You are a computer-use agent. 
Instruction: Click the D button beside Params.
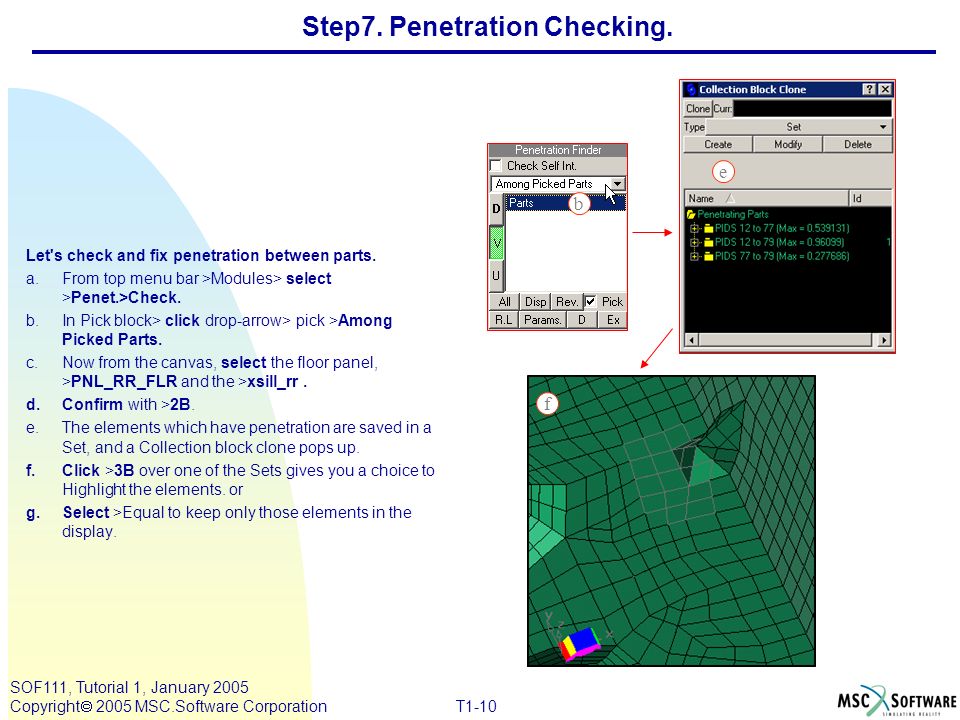tap(582, 320)
